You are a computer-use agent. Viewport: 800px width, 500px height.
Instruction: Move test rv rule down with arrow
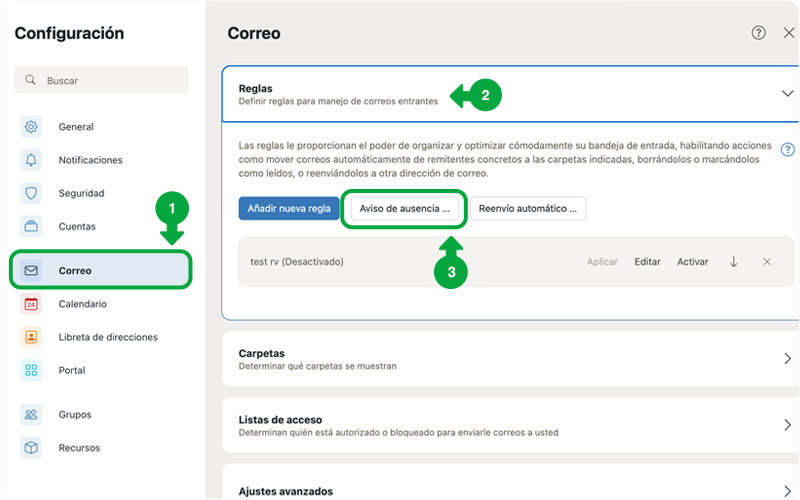click(734, 262)
